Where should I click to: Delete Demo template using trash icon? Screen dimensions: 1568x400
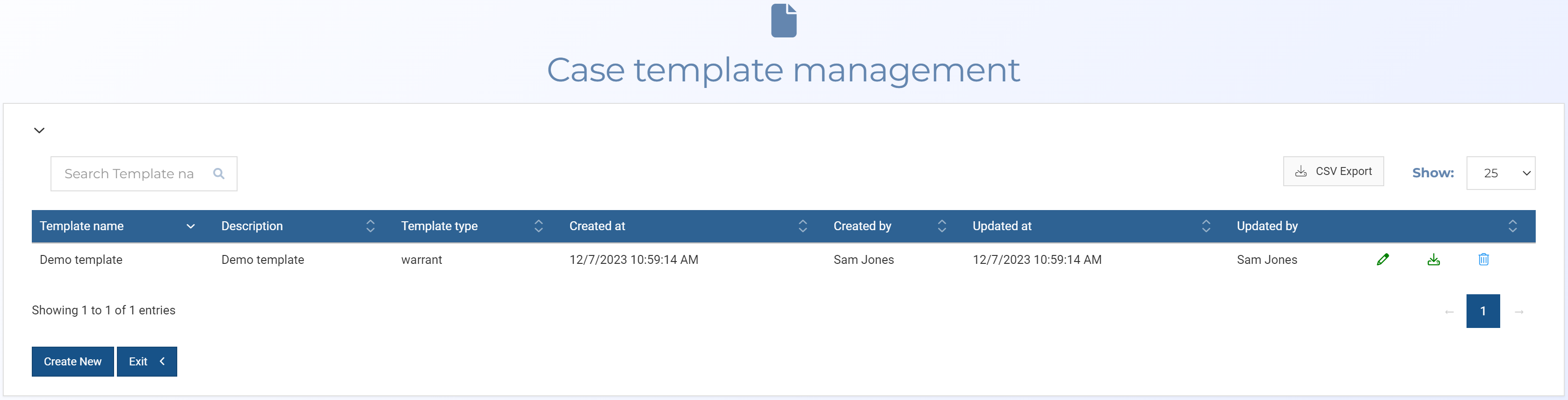pyautogui.click(x=1483, y=259)
